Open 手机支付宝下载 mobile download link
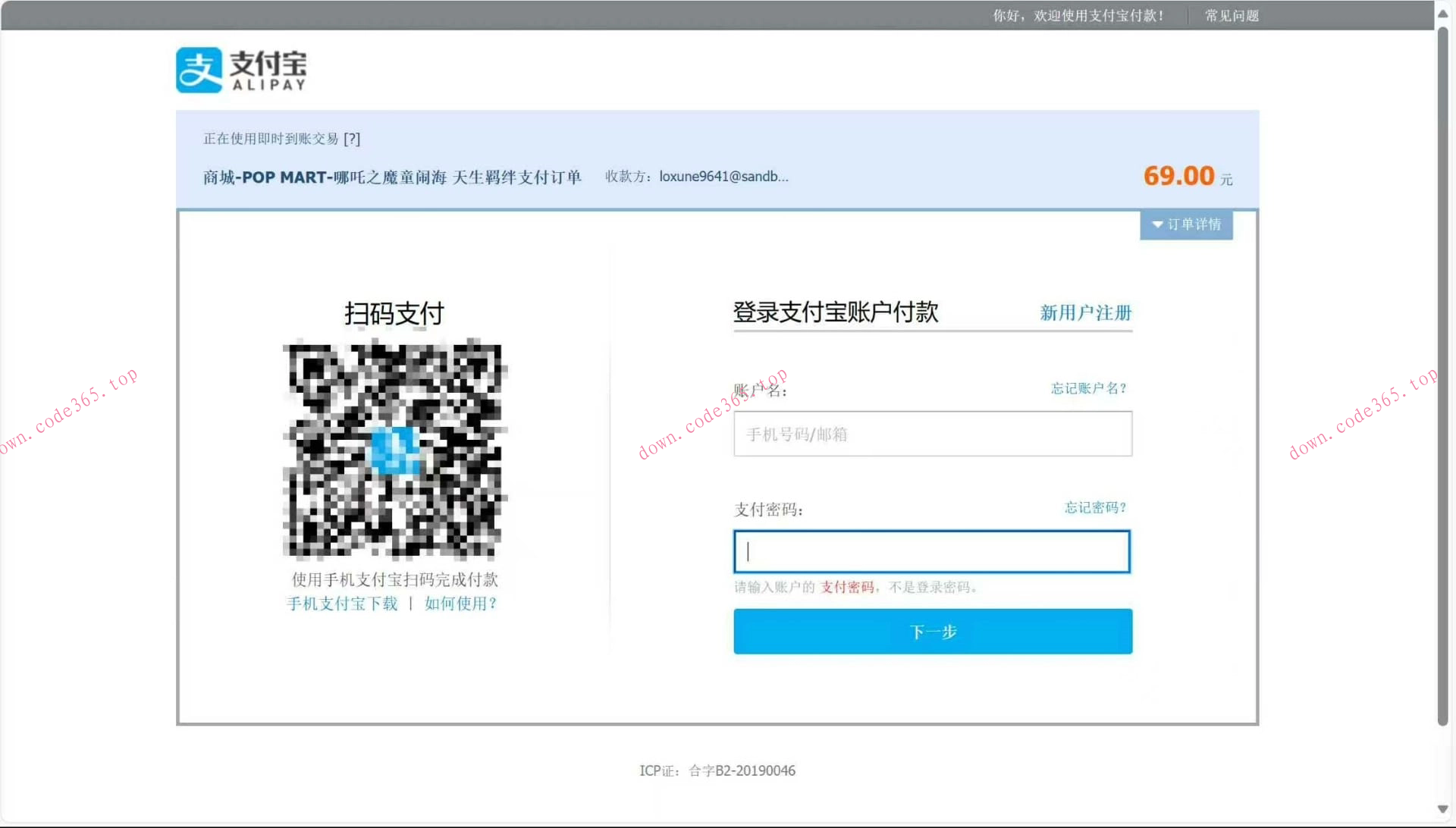 point(342,604)
